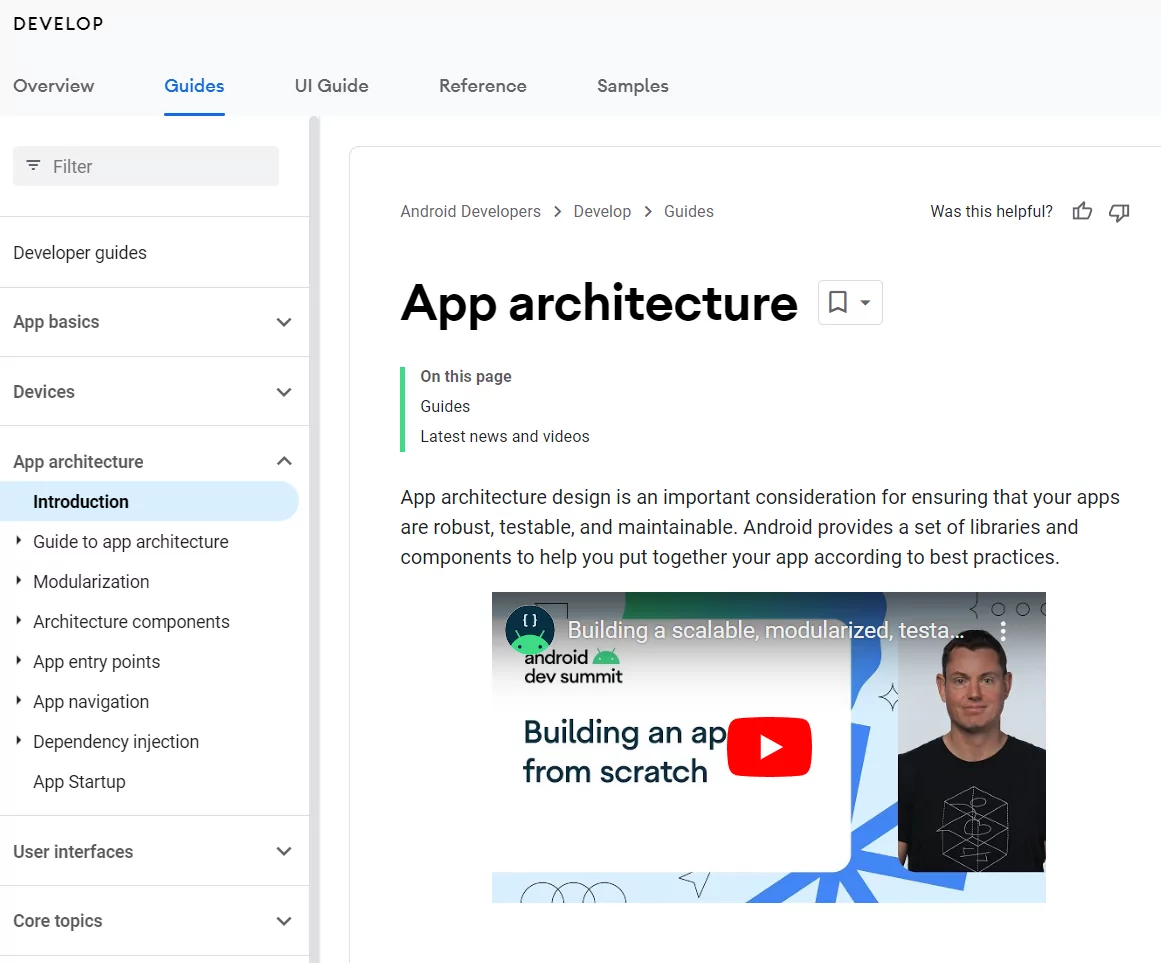Expand the User interfaces section
The height and width of the screenshot is (963, 1161).
pos(284,851)
